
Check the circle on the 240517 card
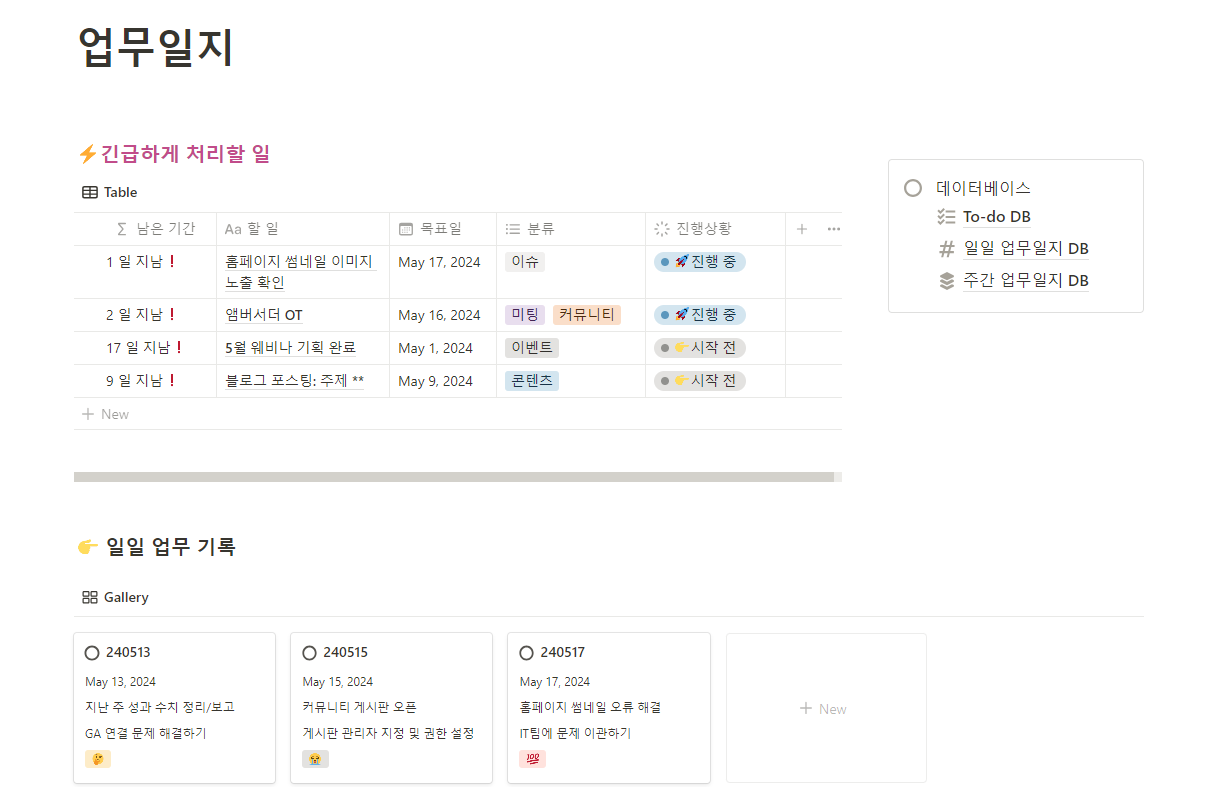pyautogui.click(x=526, y=652)
